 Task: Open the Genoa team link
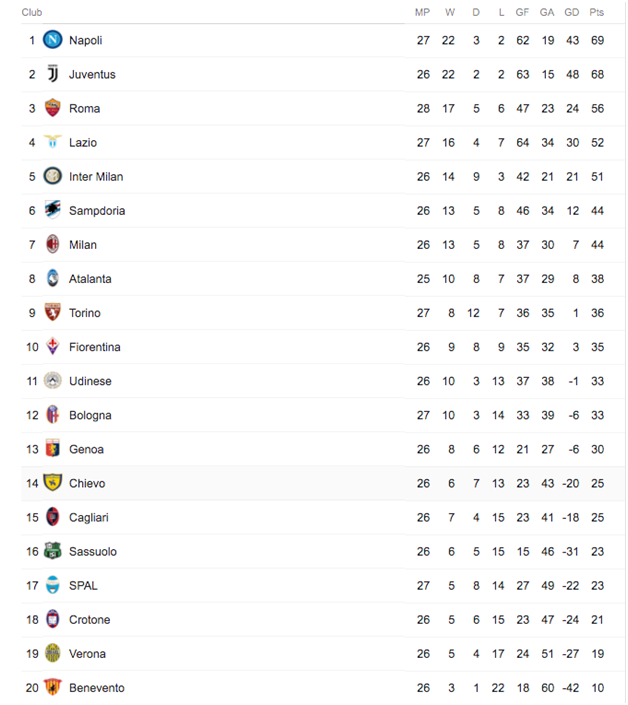click(x=86, y=449)
